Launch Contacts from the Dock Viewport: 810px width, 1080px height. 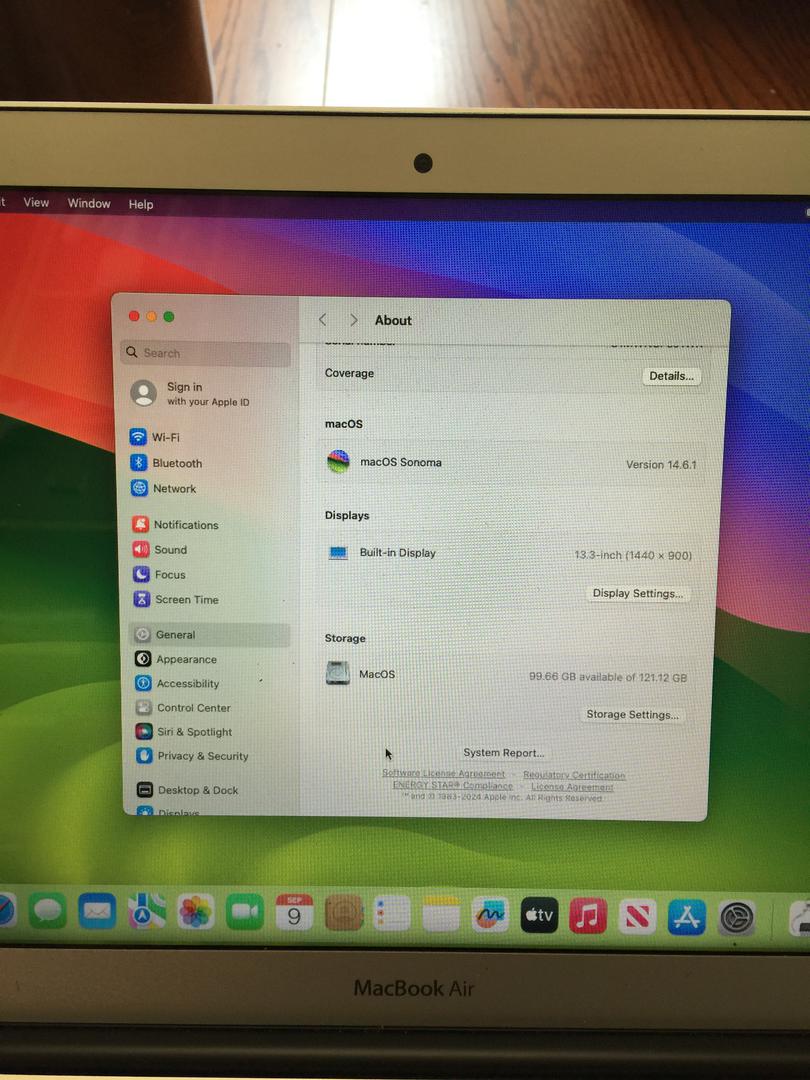coord(344,913)
